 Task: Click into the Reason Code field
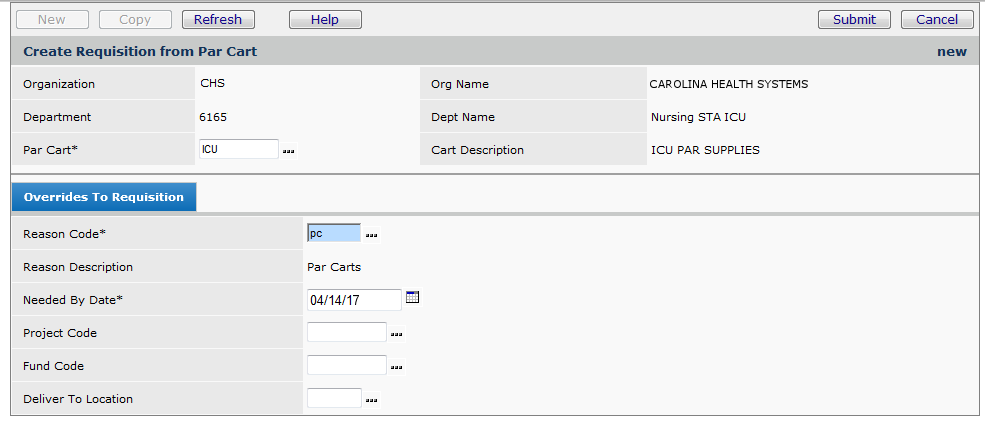pyautogui.click(x=333, y=233)
